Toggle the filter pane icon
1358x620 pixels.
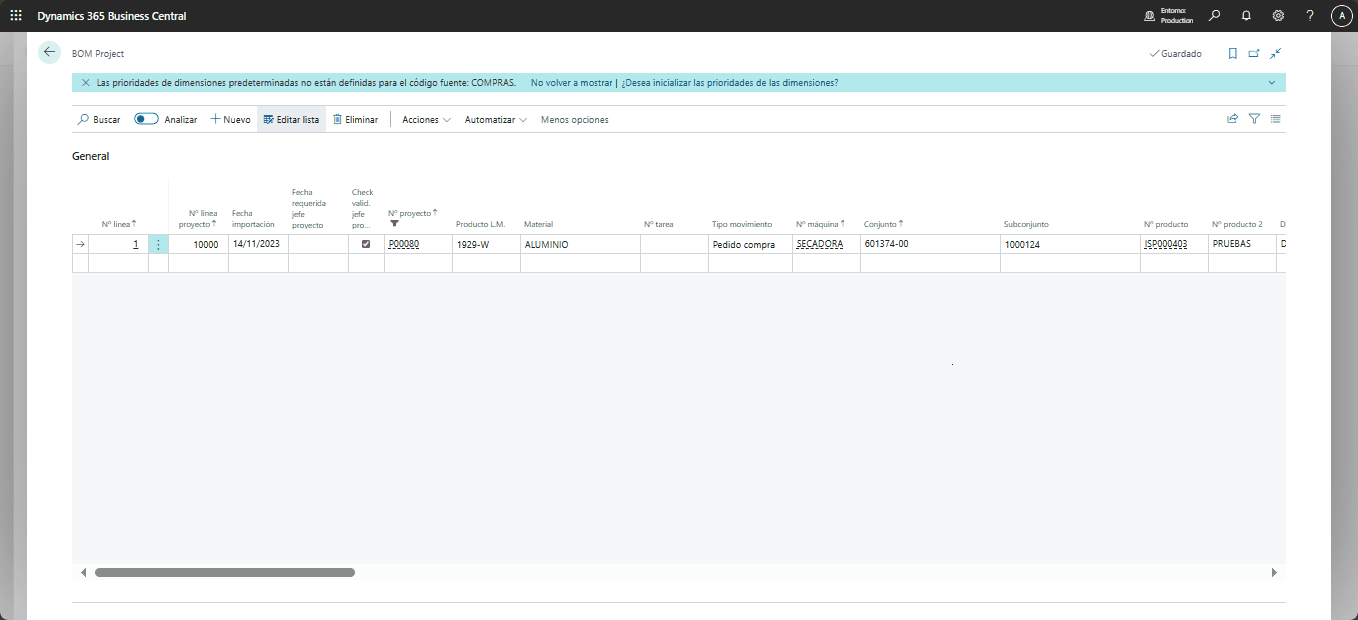tap(1254, 118)
